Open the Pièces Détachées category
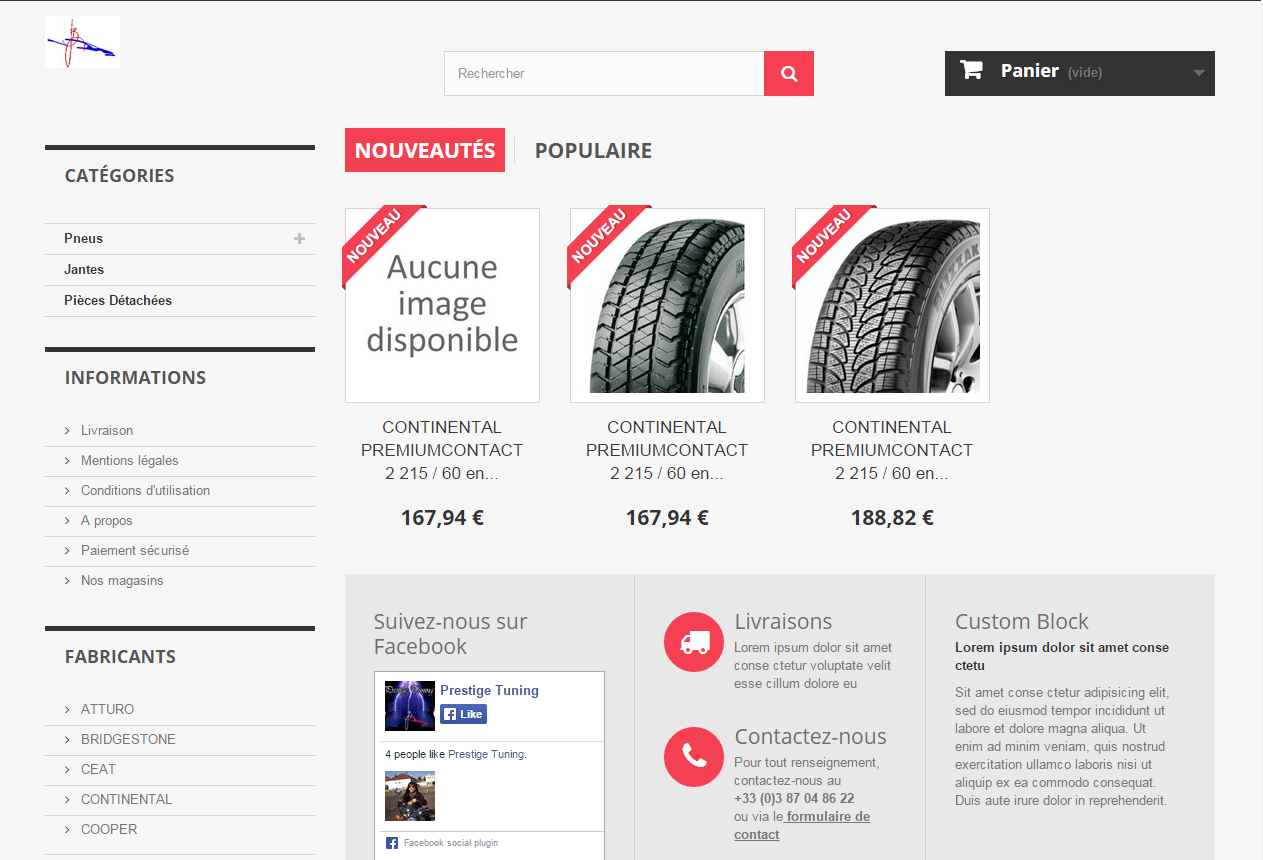Viewport: 1263px width, 860px height. click(x=118, y=300)
